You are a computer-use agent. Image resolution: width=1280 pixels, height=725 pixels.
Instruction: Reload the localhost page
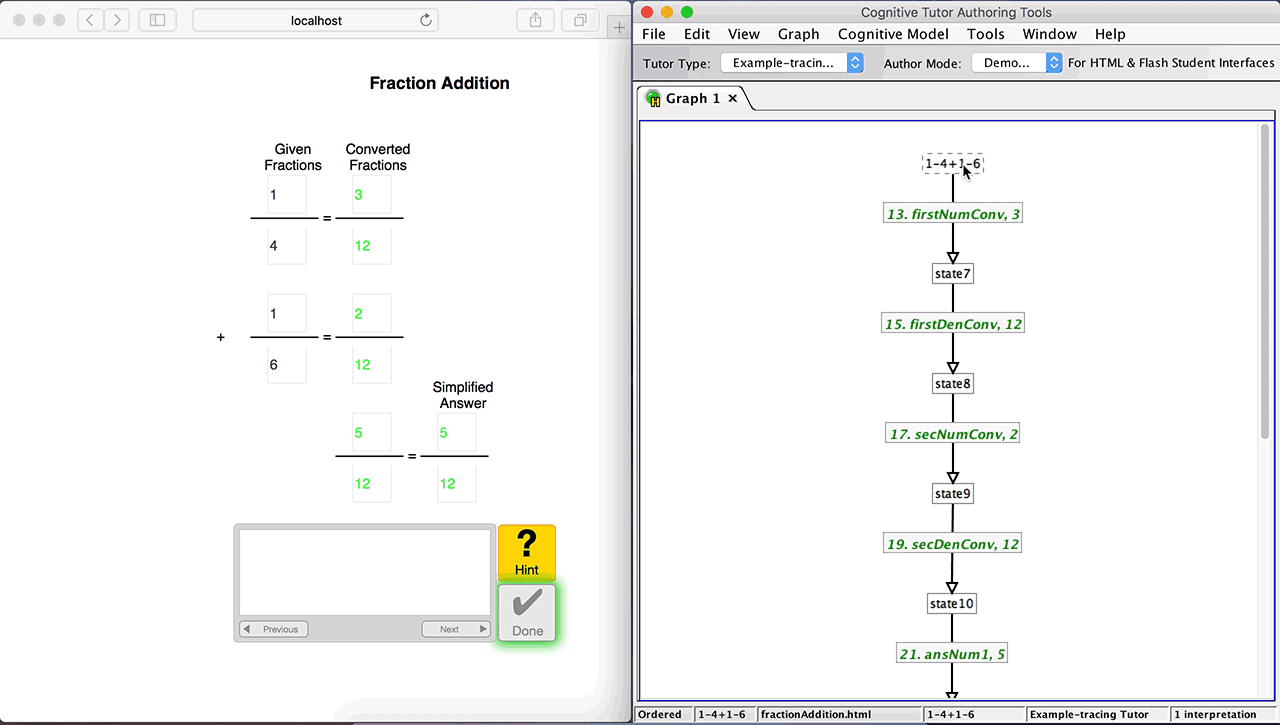pyautogui.click(x=426, y=20)
